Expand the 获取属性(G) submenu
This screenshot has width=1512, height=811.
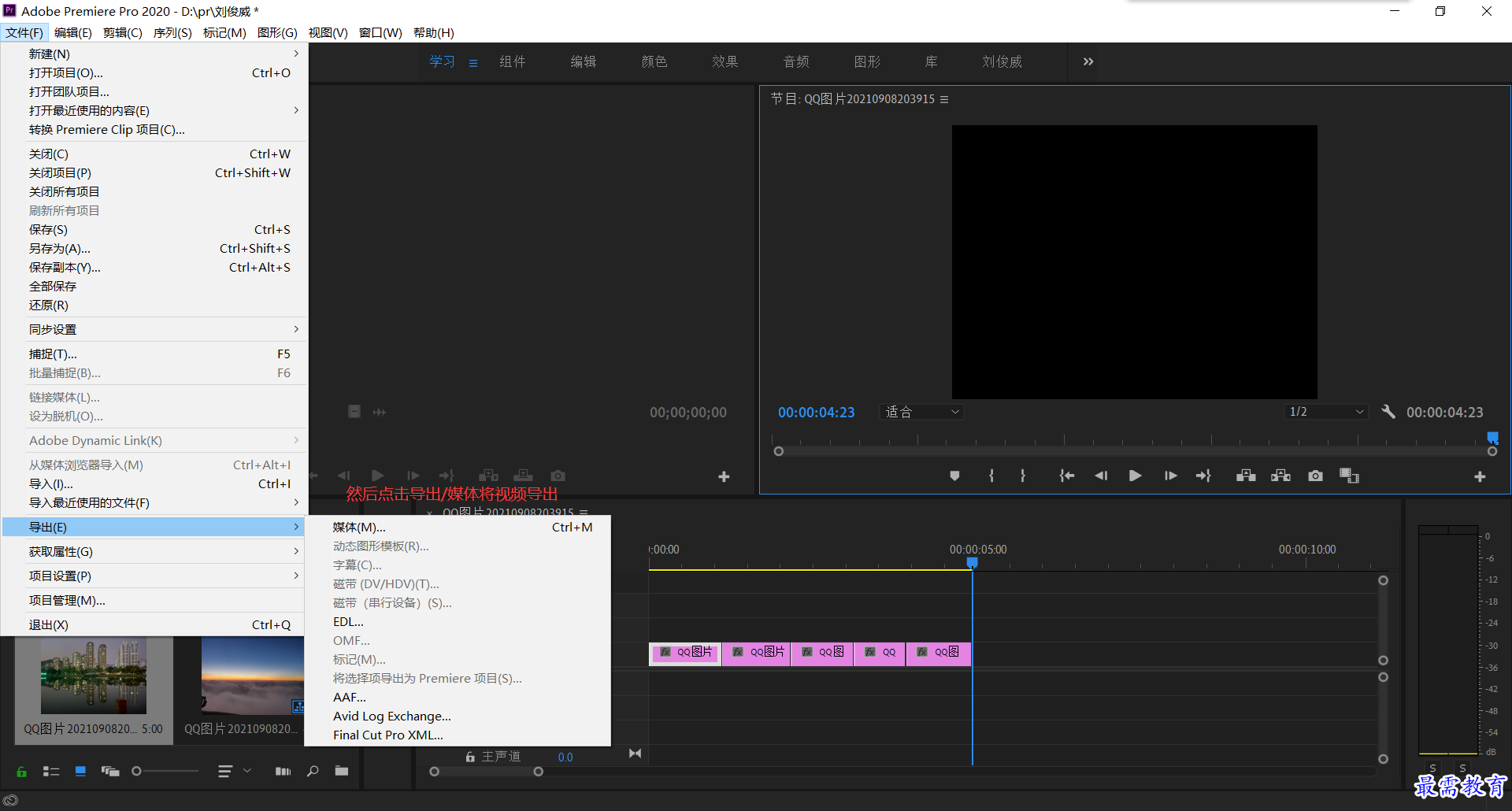(x=154, y=551)
